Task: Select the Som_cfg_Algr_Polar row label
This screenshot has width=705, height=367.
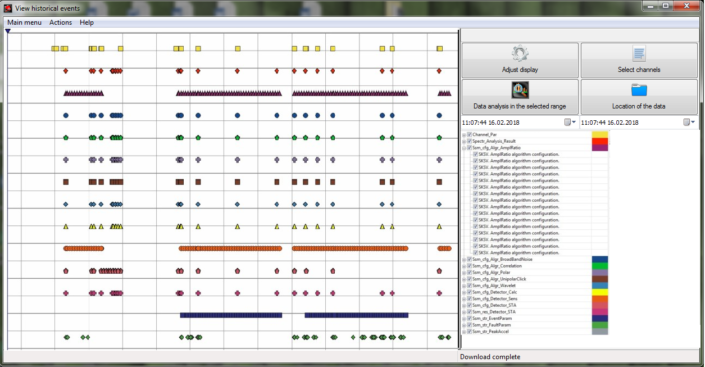Action: click(x=491, y=273)
